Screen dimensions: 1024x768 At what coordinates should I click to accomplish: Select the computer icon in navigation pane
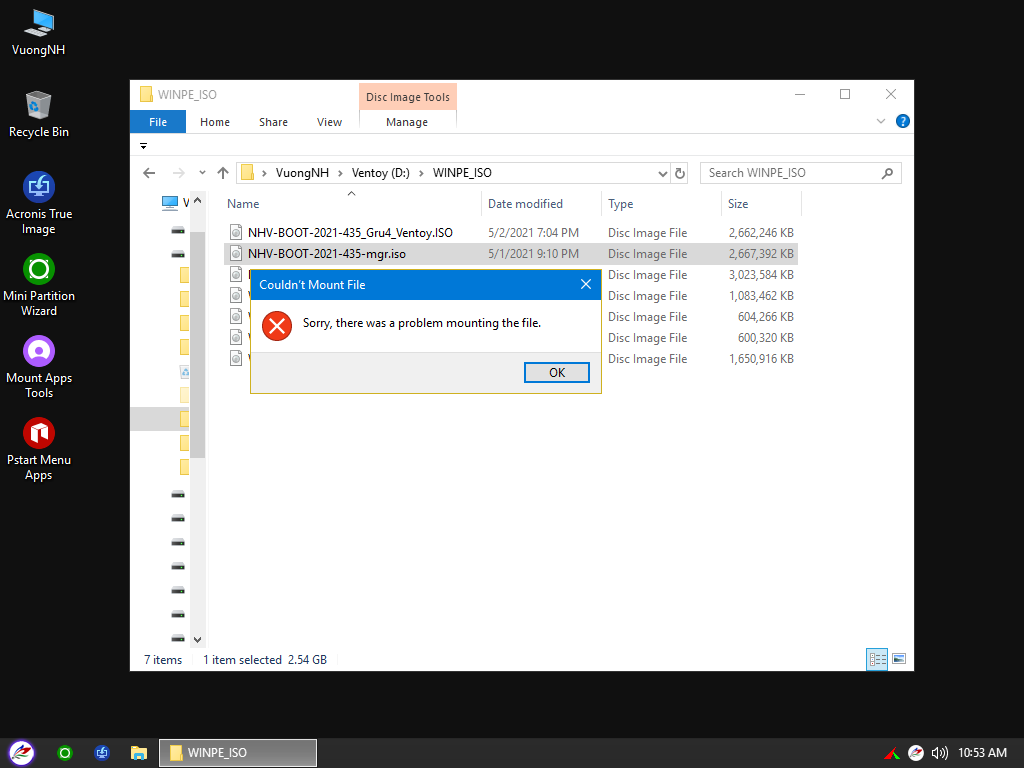[170, 203]
